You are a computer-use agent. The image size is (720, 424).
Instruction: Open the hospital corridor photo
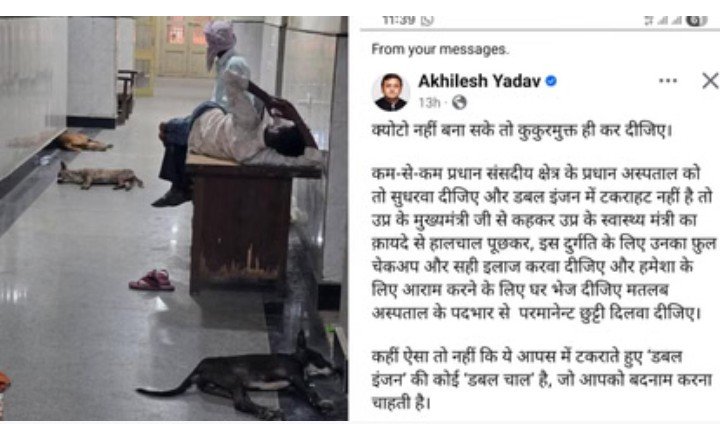(174, 218)
